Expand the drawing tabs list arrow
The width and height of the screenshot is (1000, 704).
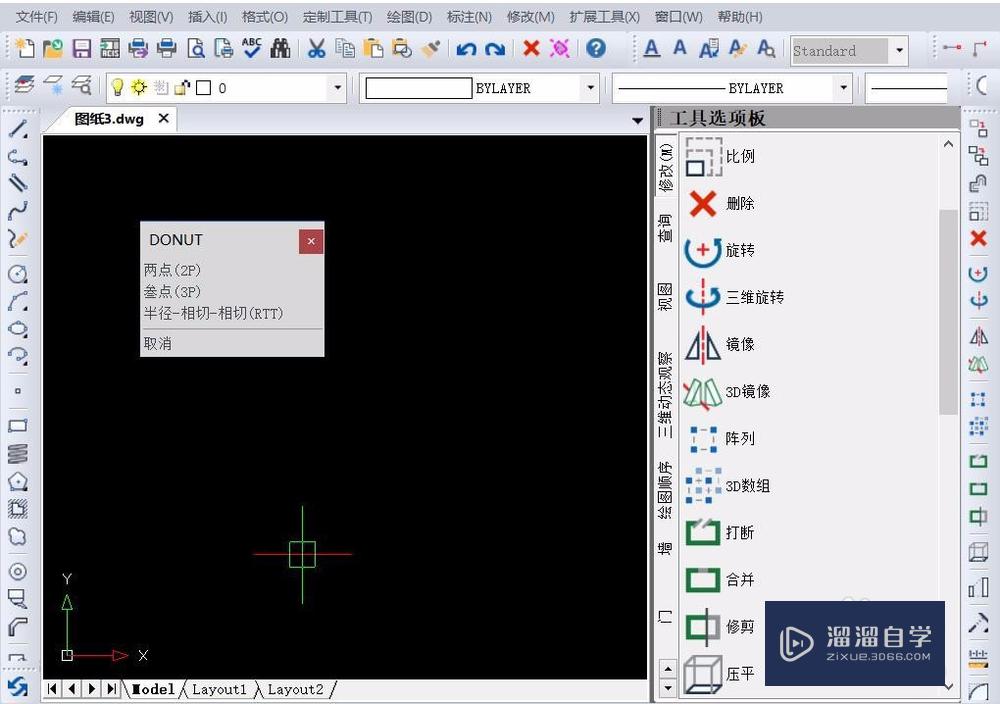coord(637,121)
